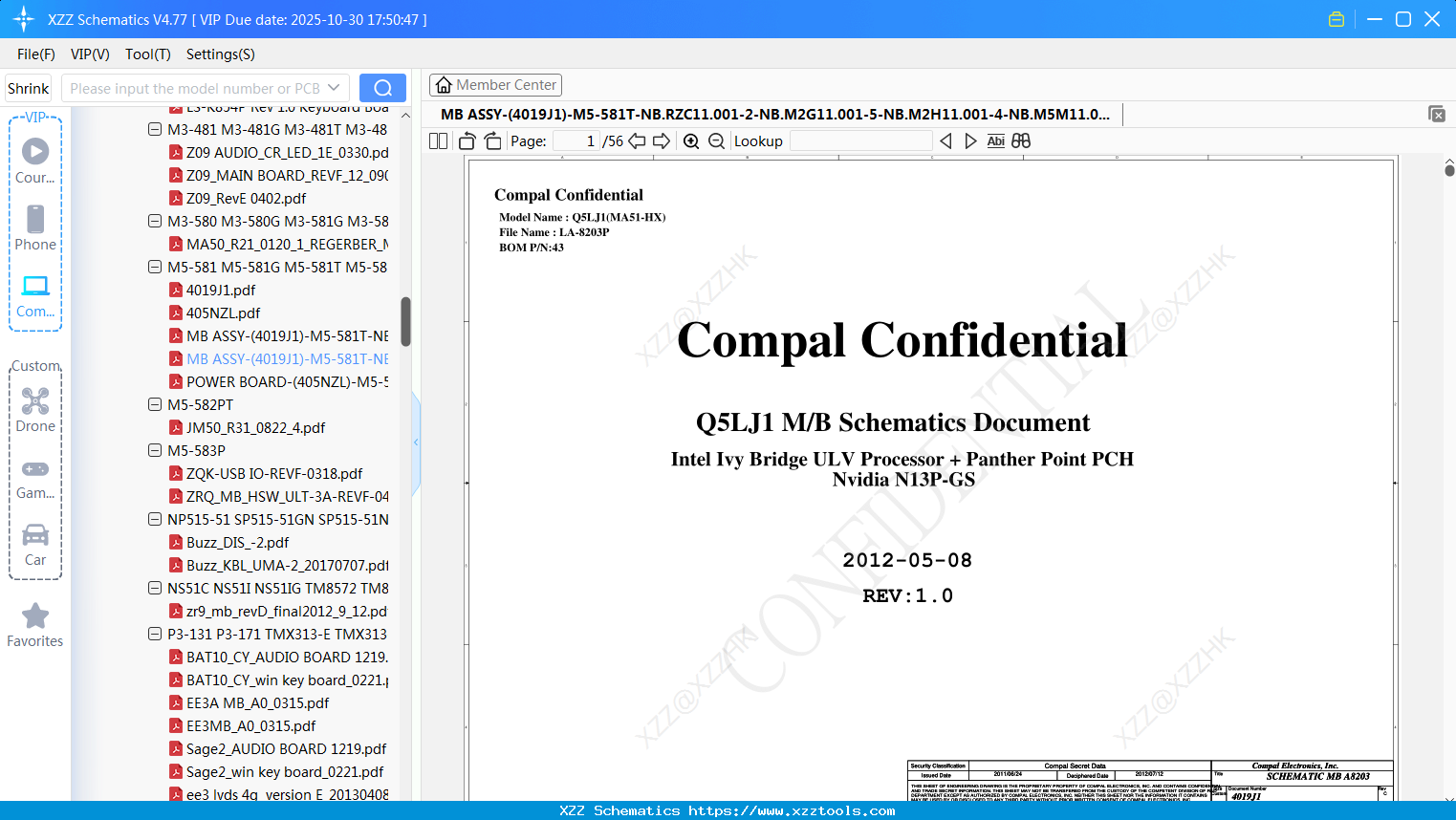This screenshot has height=820, width=1456.
Task: Collapse the M3-481 folder node
Action: (155, 129)
